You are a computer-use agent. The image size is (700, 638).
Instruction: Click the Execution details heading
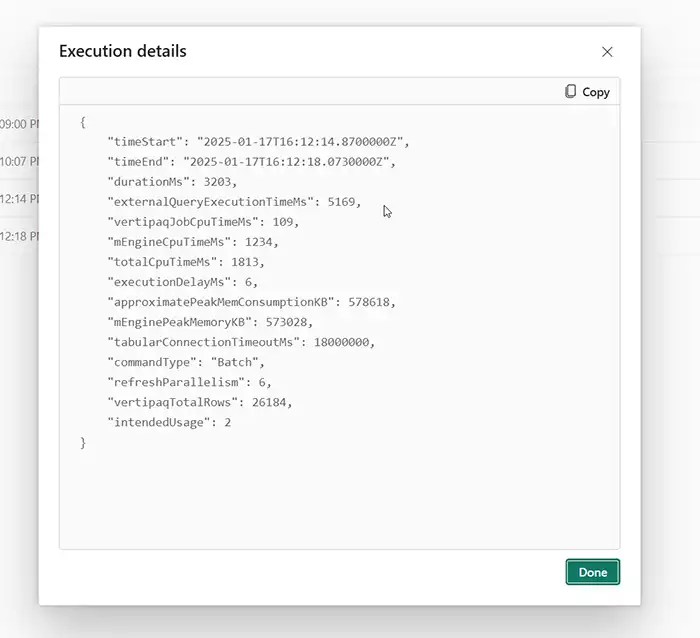pos(123,51)
